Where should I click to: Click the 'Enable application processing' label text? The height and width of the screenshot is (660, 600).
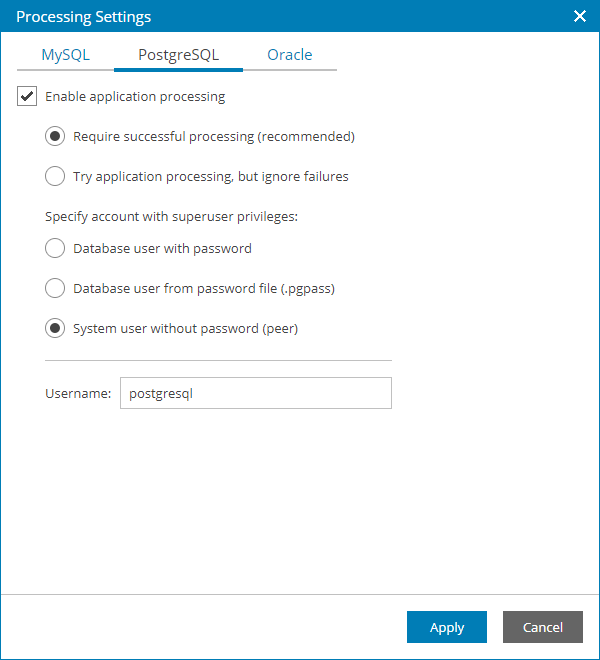[135, 97]
